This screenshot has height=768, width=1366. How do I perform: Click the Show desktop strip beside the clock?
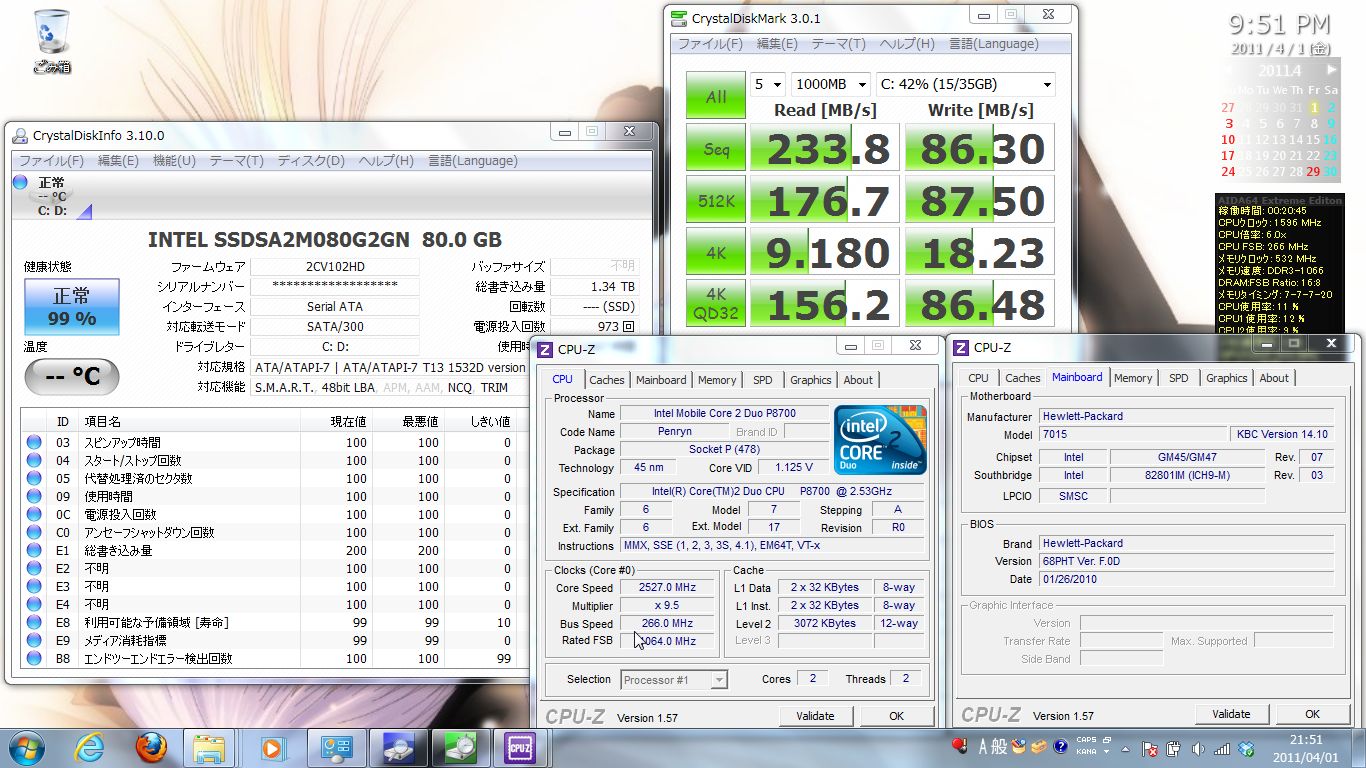point(1358,748)
